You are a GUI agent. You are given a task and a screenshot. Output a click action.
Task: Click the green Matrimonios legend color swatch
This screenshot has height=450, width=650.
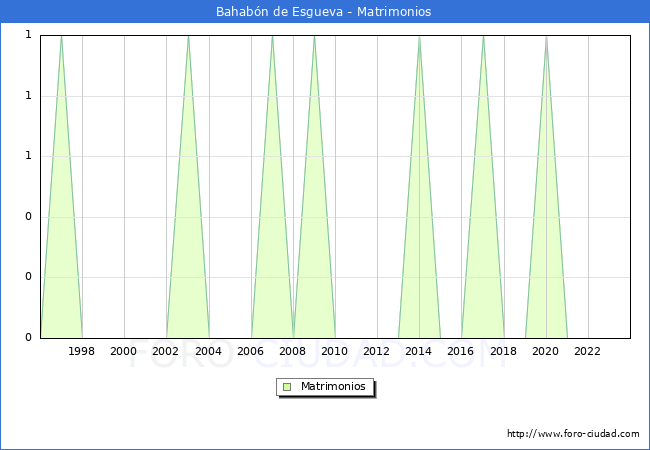click(287, 387)
